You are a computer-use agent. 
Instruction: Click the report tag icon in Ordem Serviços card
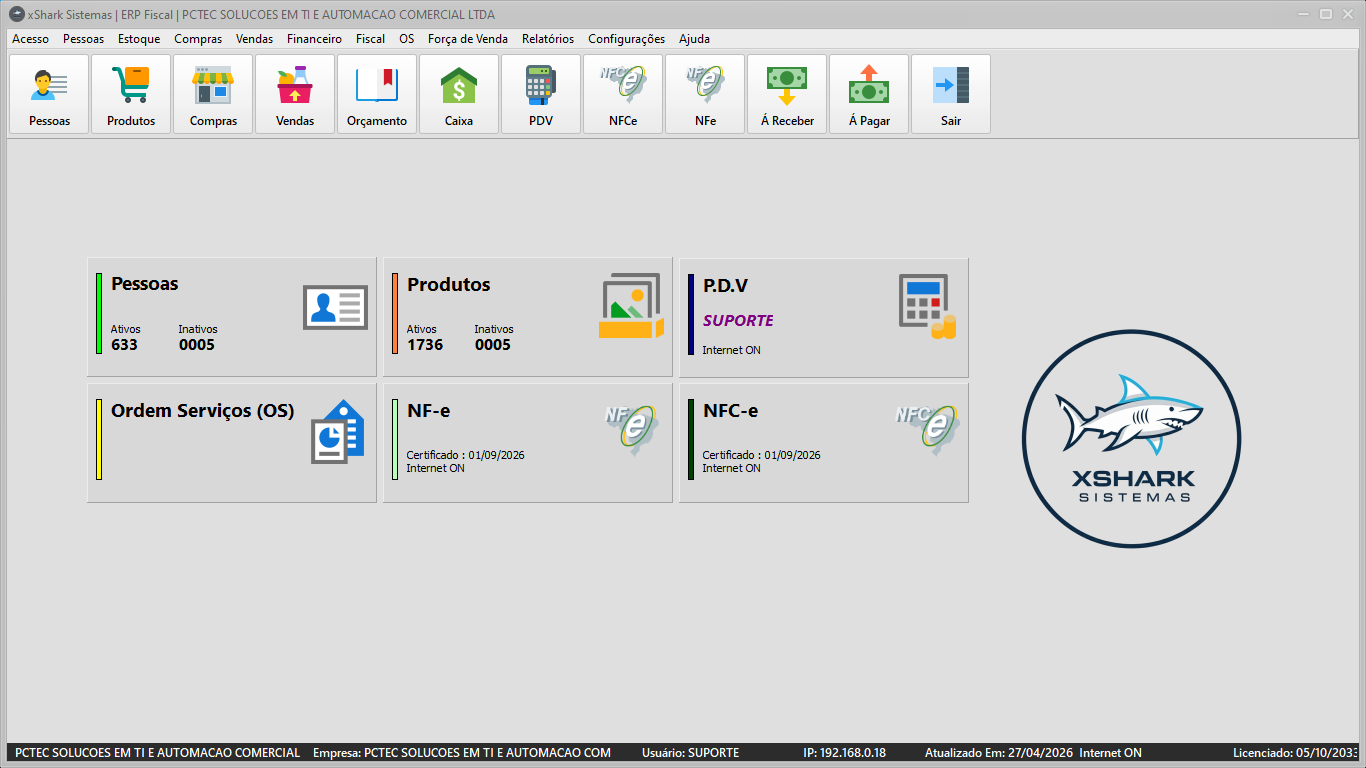[x=337, y=431]
